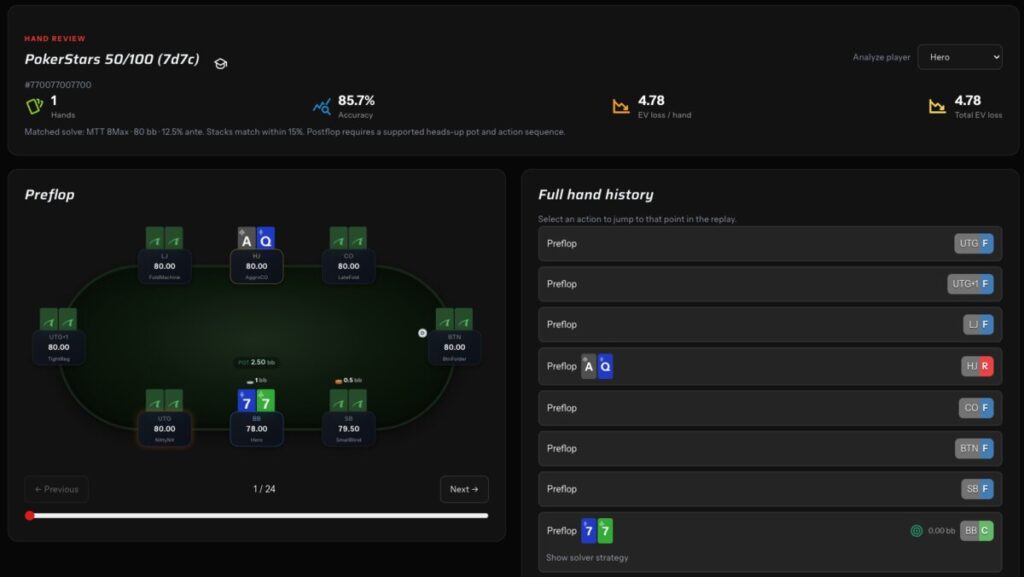Click the 'POT 2.50 bb' label

(x=256, y=362)
